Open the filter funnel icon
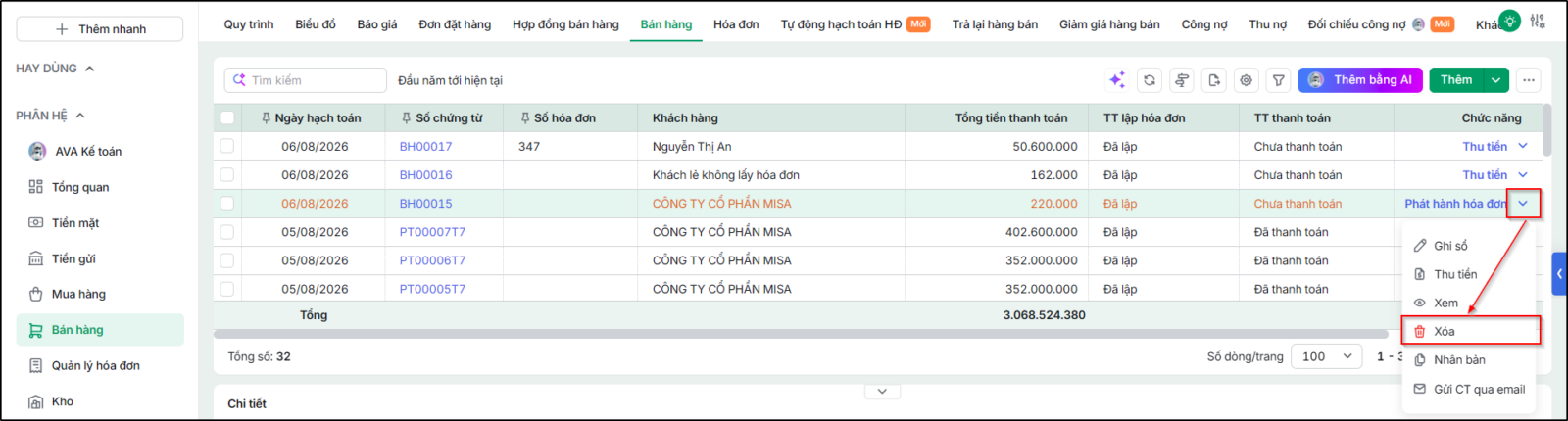This screenshot has height=421, width=1568. pos(1279,80)
